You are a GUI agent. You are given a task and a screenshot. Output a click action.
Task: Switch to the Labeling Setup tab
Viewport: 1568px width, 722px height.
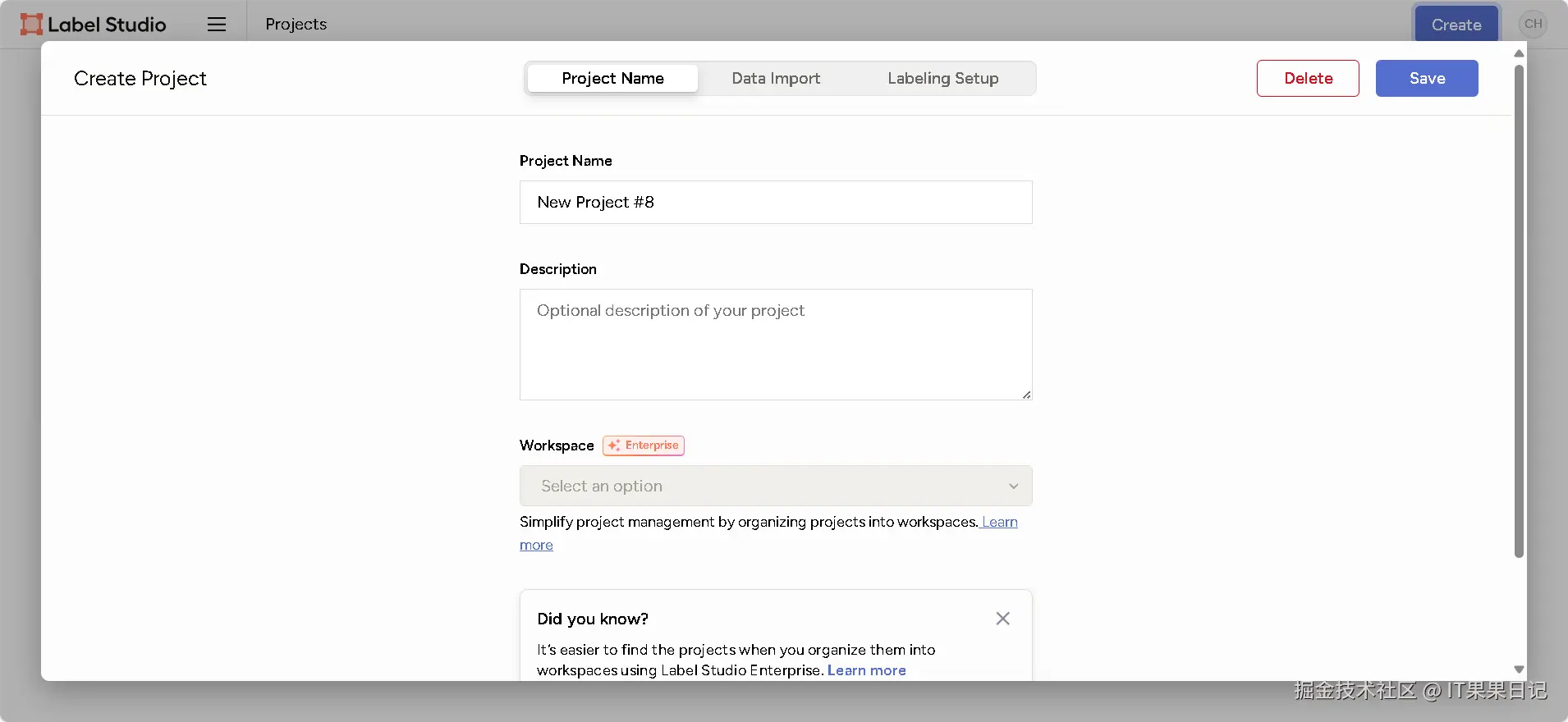point(942,79)
